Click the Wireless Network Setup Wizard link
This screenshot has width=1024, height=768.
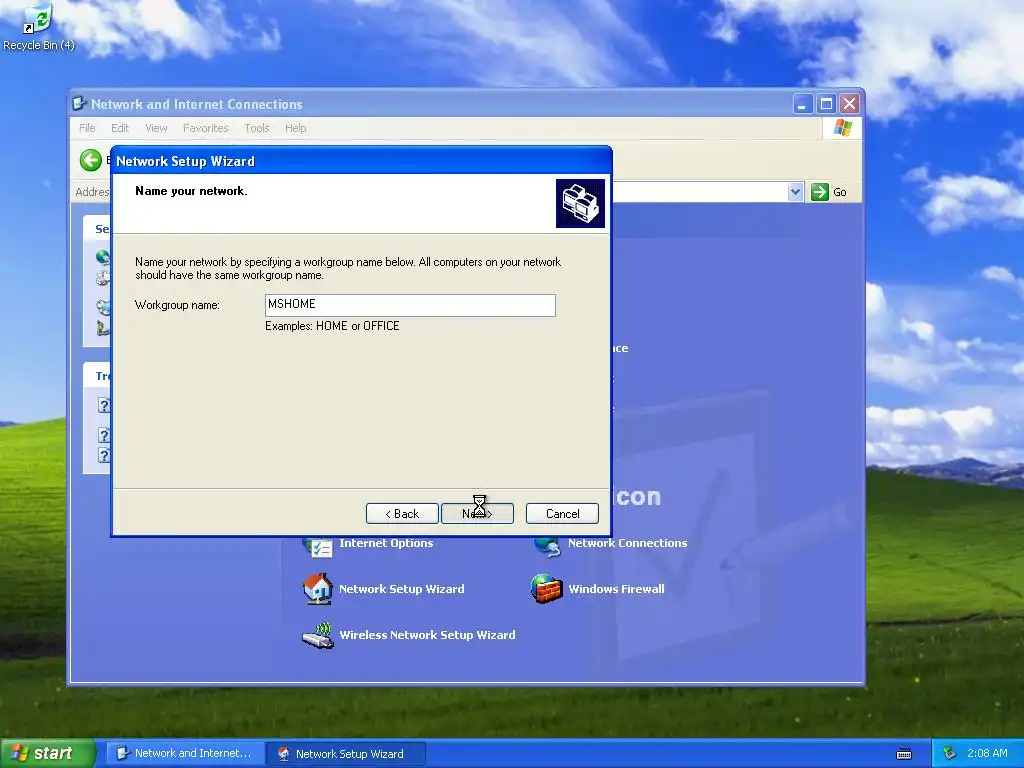[x=427, y=635]
